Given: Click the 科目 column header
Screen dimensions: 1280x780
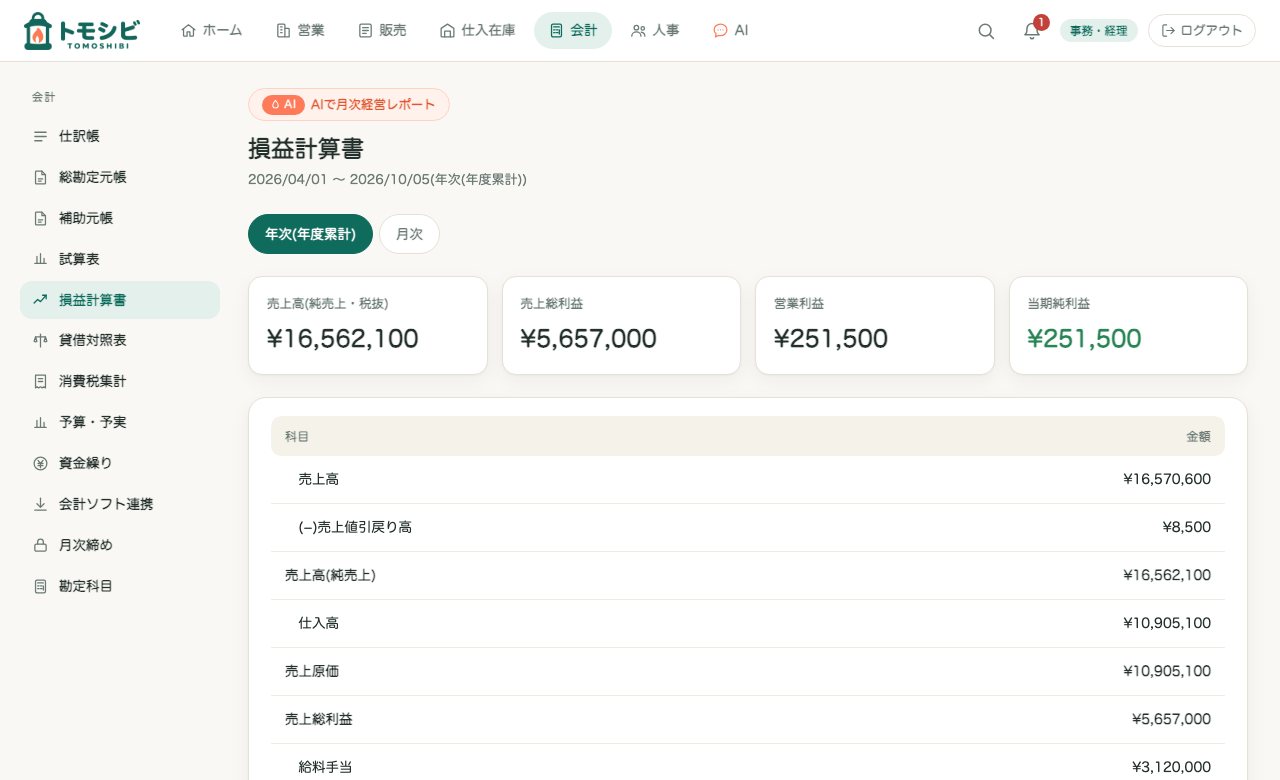Looking at the screenshot, I should click(x=297, y=437).
